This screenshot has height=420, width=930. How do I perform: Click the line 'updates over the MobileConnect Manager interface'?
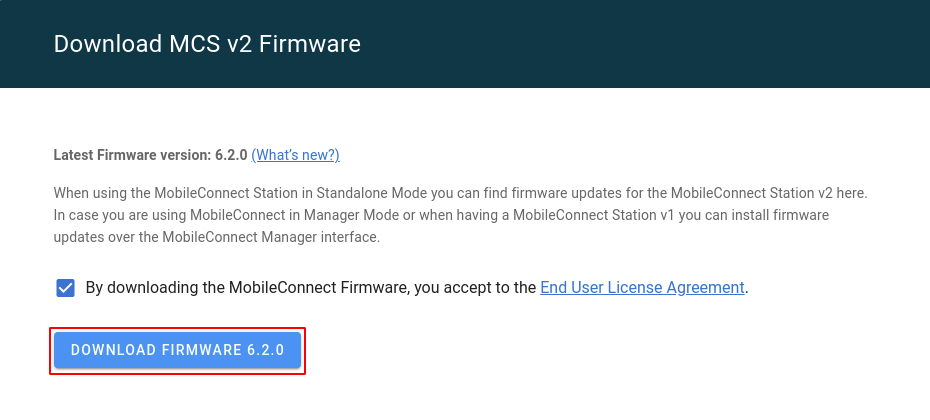[x=216, y=237]
